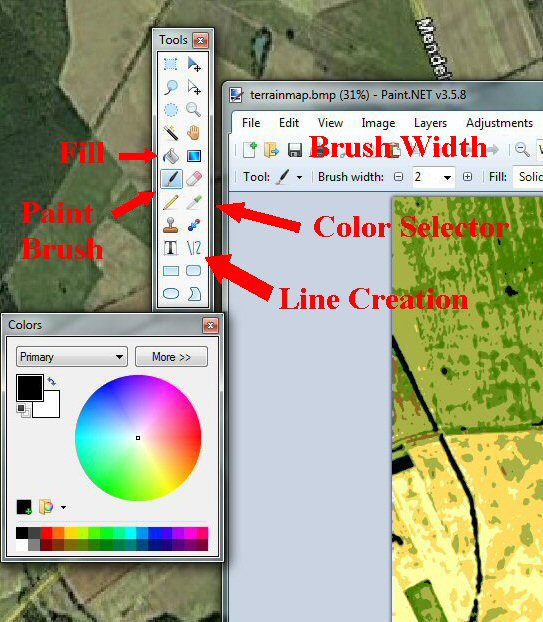Viewport: 543px width, 622px height.
Task: Select the Line/Curve tool
Action: (x=194, y=248)
